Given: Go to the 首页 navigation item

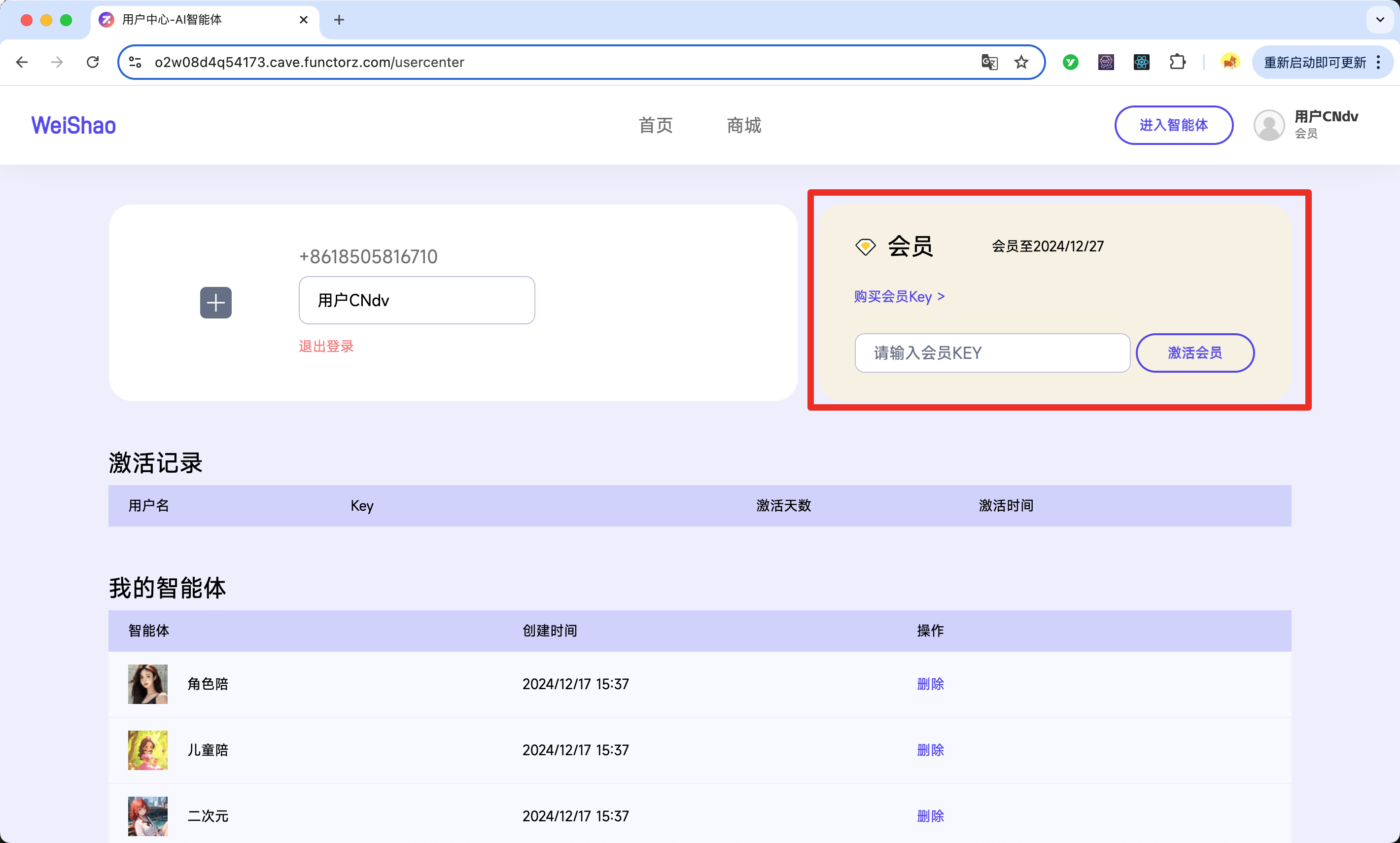Looking at the screenshot, I should click(x=656, y=125).
